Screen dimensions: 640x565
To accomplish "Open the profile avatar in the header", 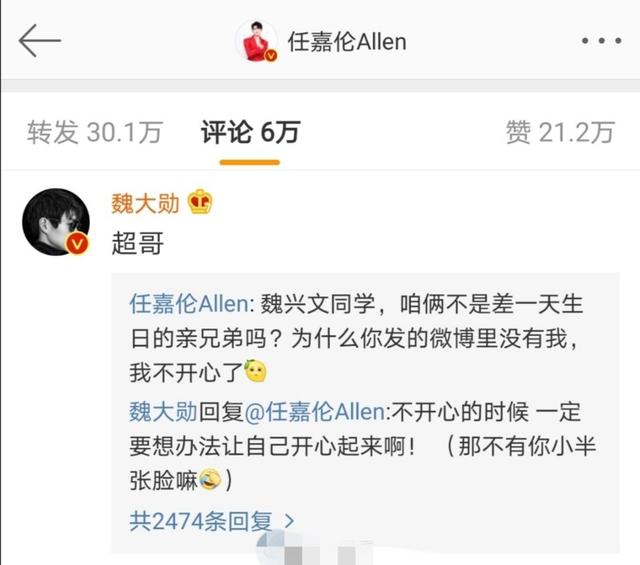I will coord(258,41).
